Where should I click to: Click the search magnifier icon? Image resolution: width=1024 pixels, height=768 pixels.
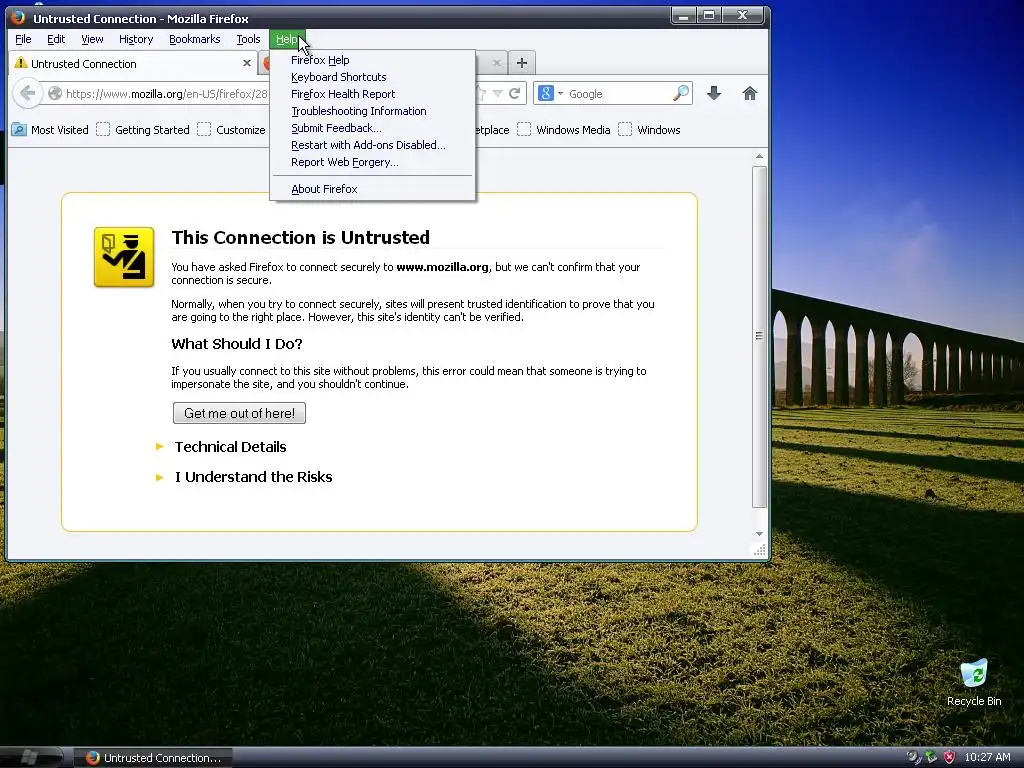click(680, 93)
